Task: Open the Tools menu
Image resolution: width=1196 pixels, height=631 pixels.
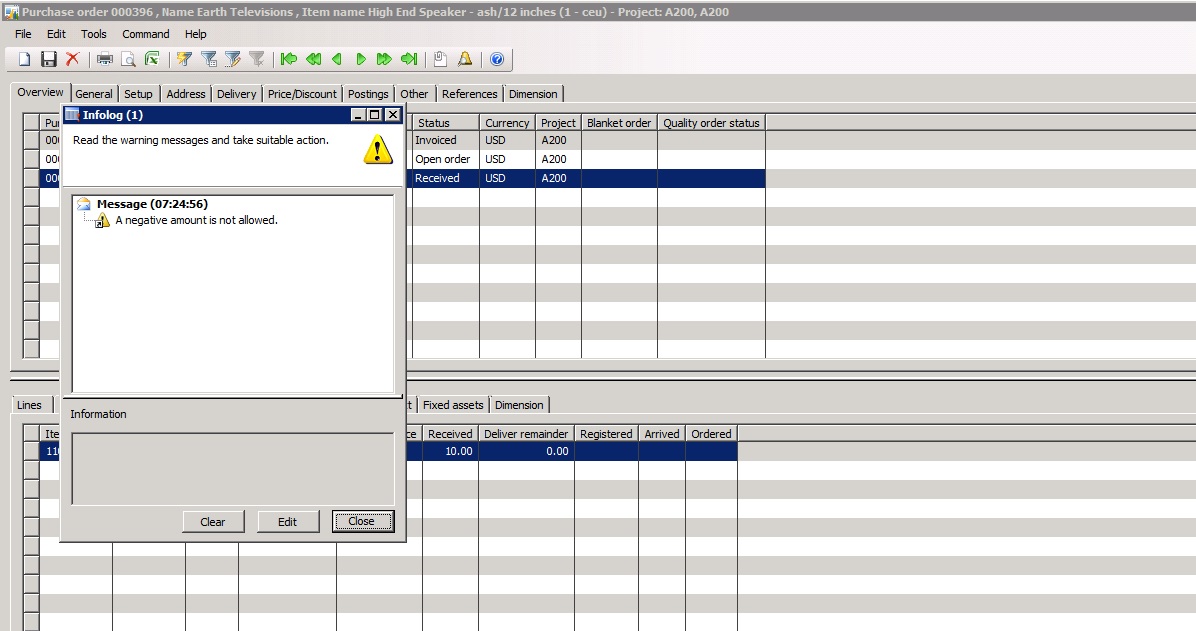Action: 94,34
